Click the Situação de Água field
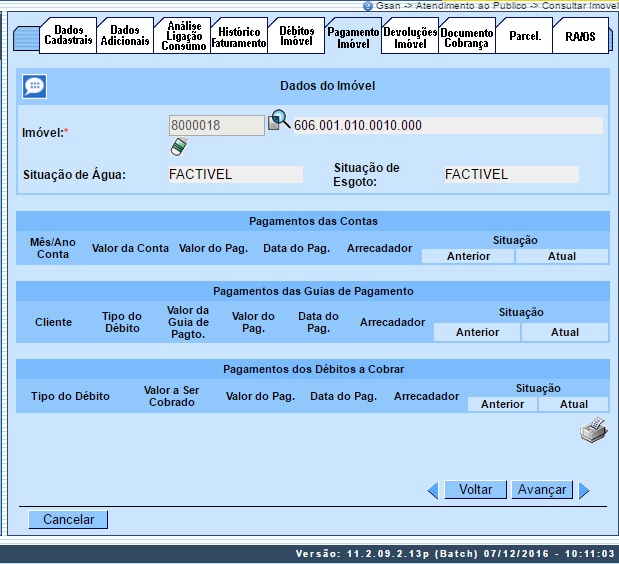Viewport: 619px width, 564px height. coord(235,175)
